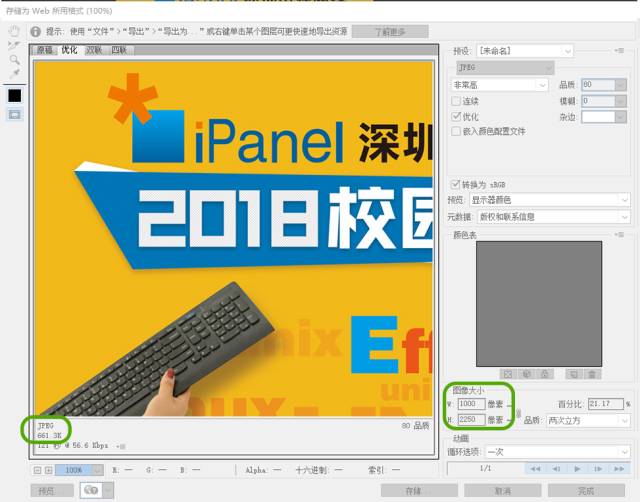This screenshot has width=640, height=502.
Task: Open the 元数据 版权和联系信息 dropdown
Action: [x=553, y=217]
